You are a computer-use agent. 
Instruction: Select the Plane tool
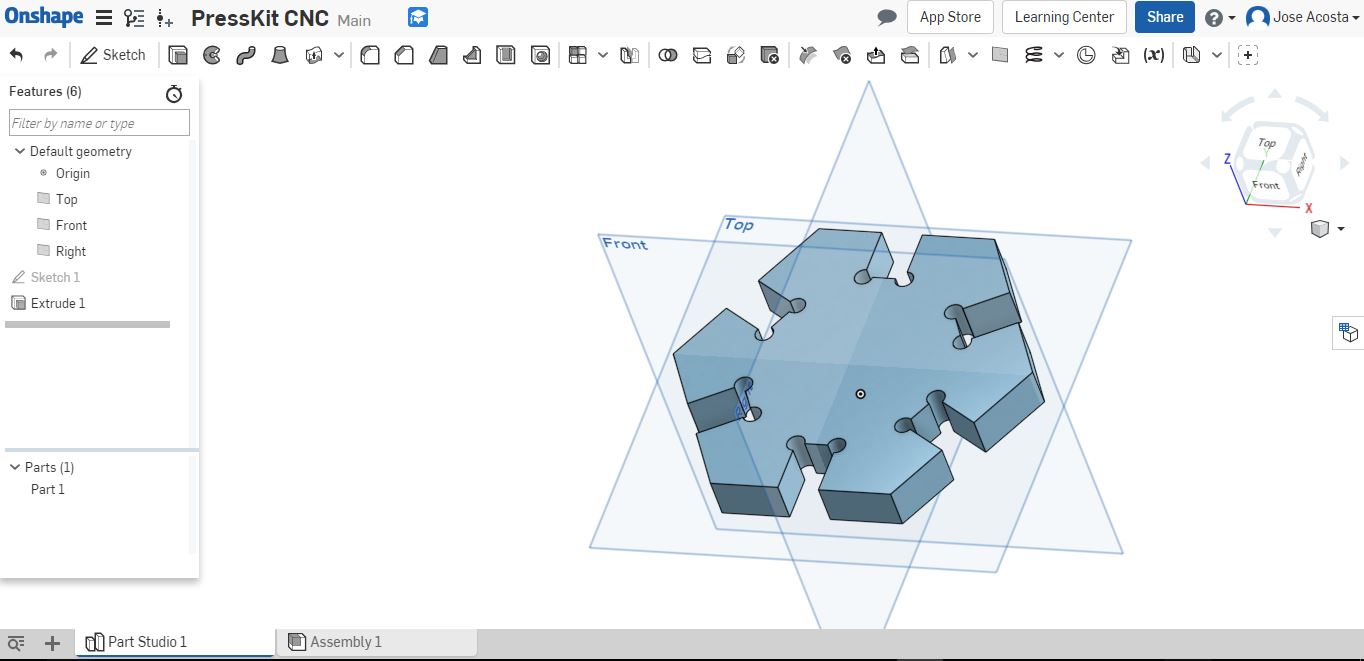[1000, 55]
